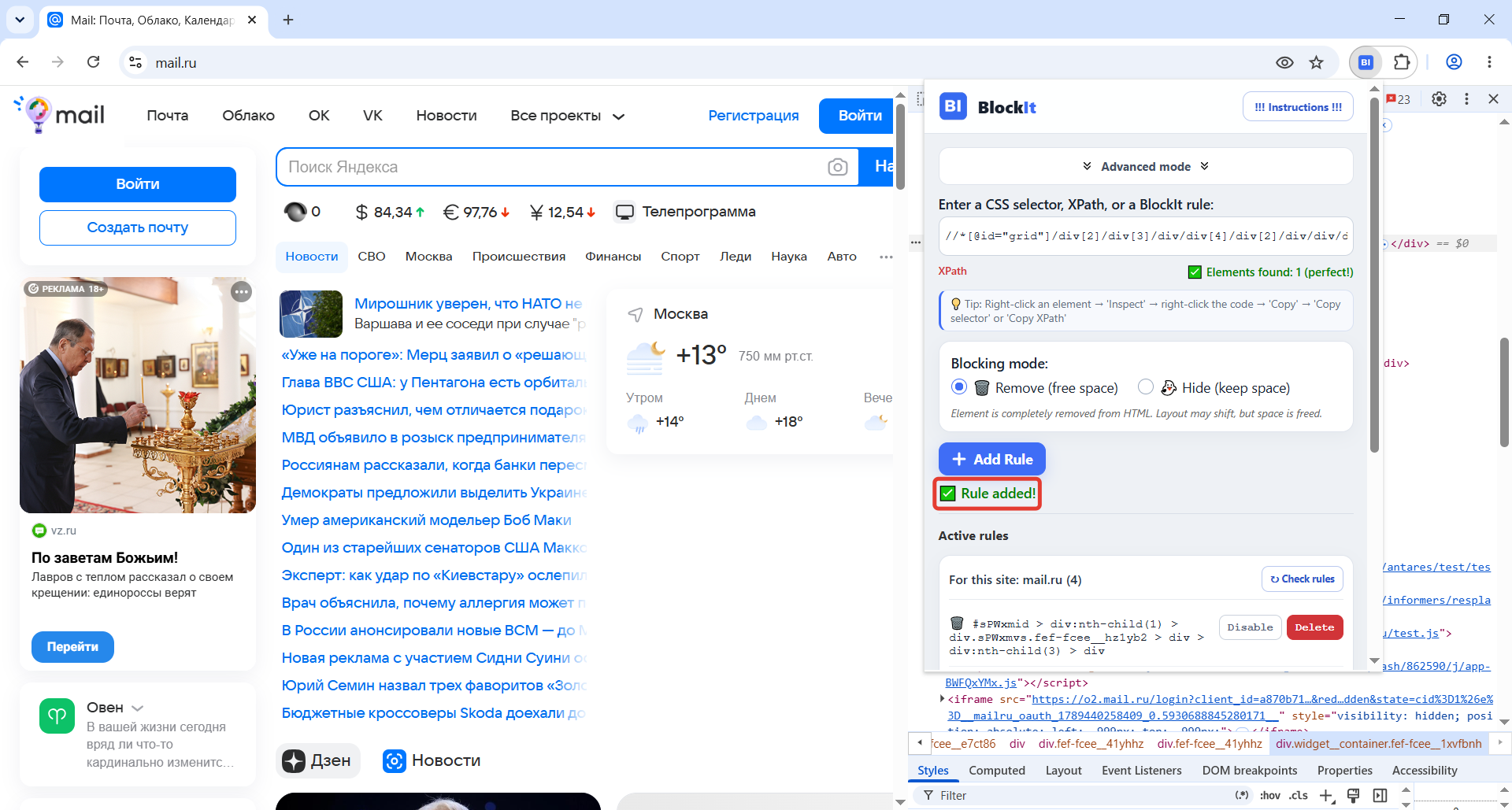Viewport: 1512px width, 810px height.
Task: Open Все проекты dropdown
Action: [x=567, y=116]
